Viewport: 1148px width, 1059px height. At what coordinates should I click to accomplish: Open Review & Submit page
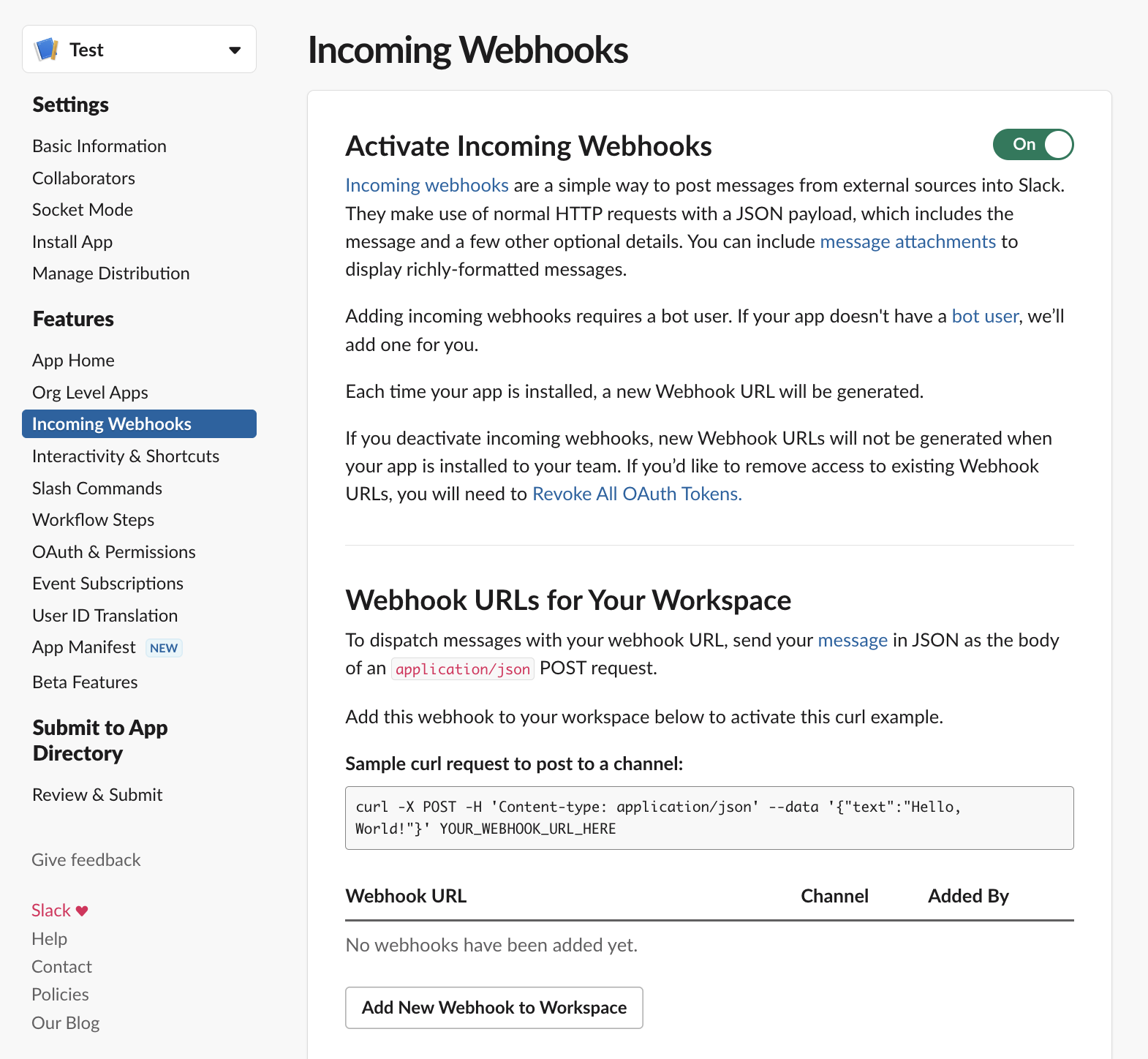click(97, 795)
